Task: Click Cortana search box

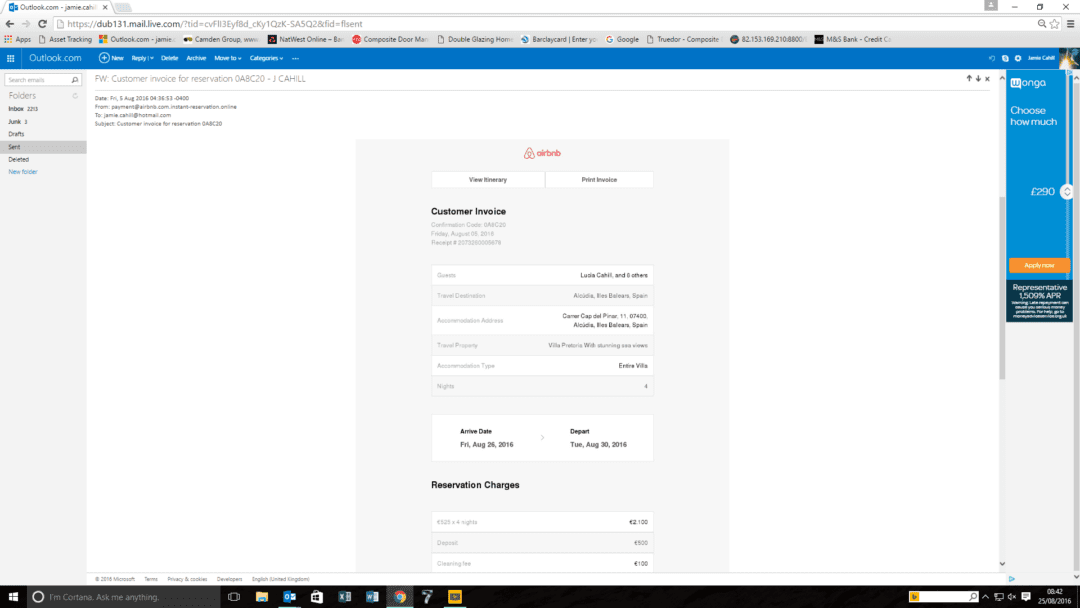Action: coord(124,597)
